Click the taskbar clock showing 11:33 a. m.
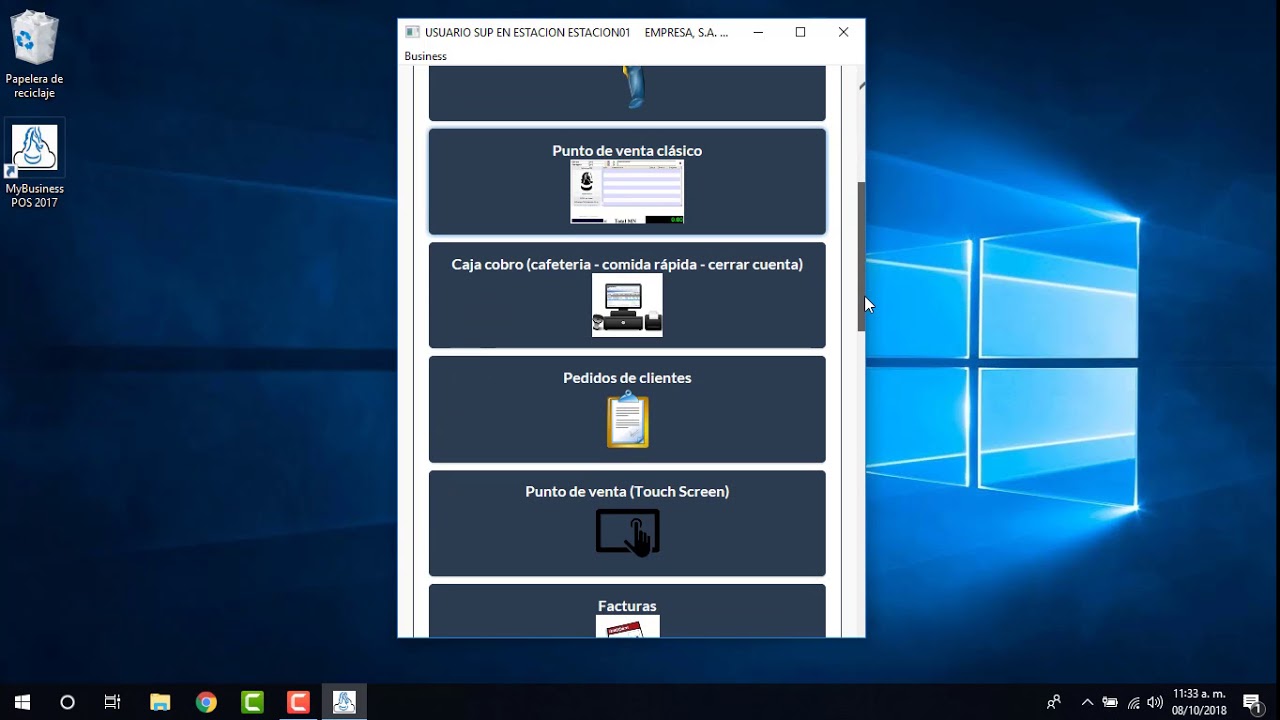The width and height of the screenshot is (1280, 720). (1199, 702)
